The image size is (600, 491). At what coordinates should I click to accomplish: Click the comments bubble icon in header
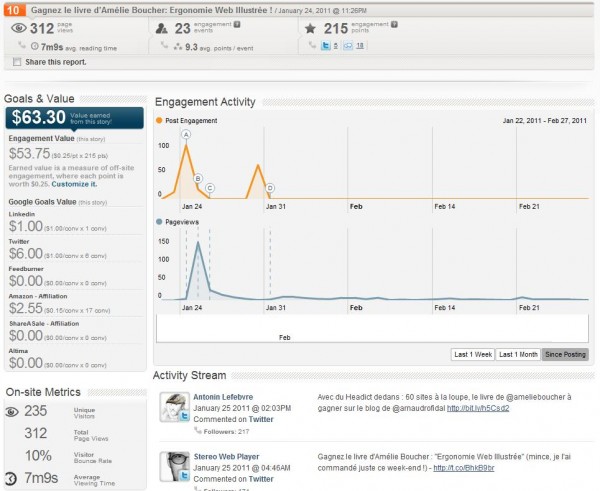pos(348,46)
